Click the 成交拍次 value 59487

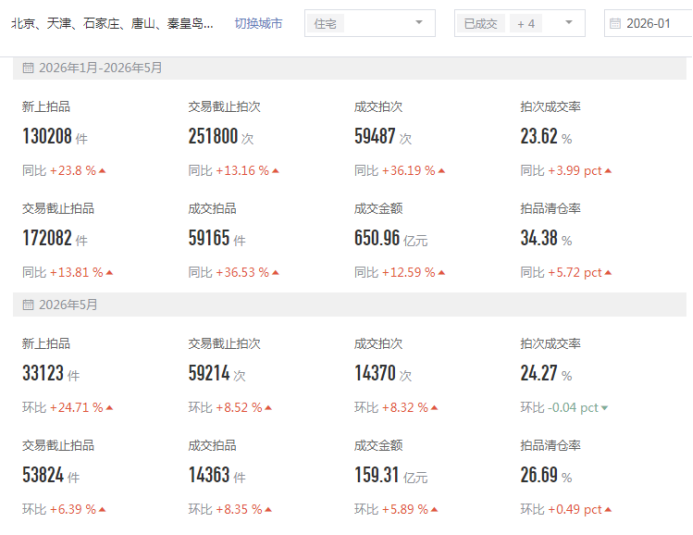375,136
